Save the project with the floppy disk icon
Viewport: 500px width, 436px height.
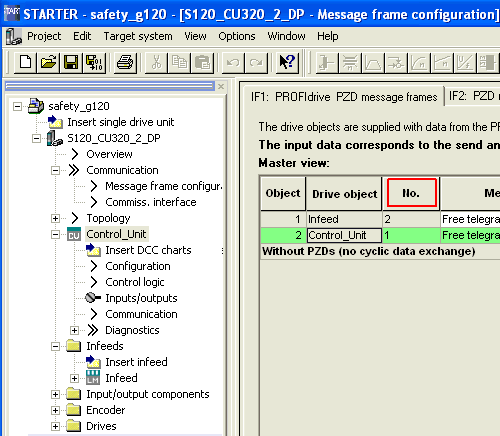71,62
